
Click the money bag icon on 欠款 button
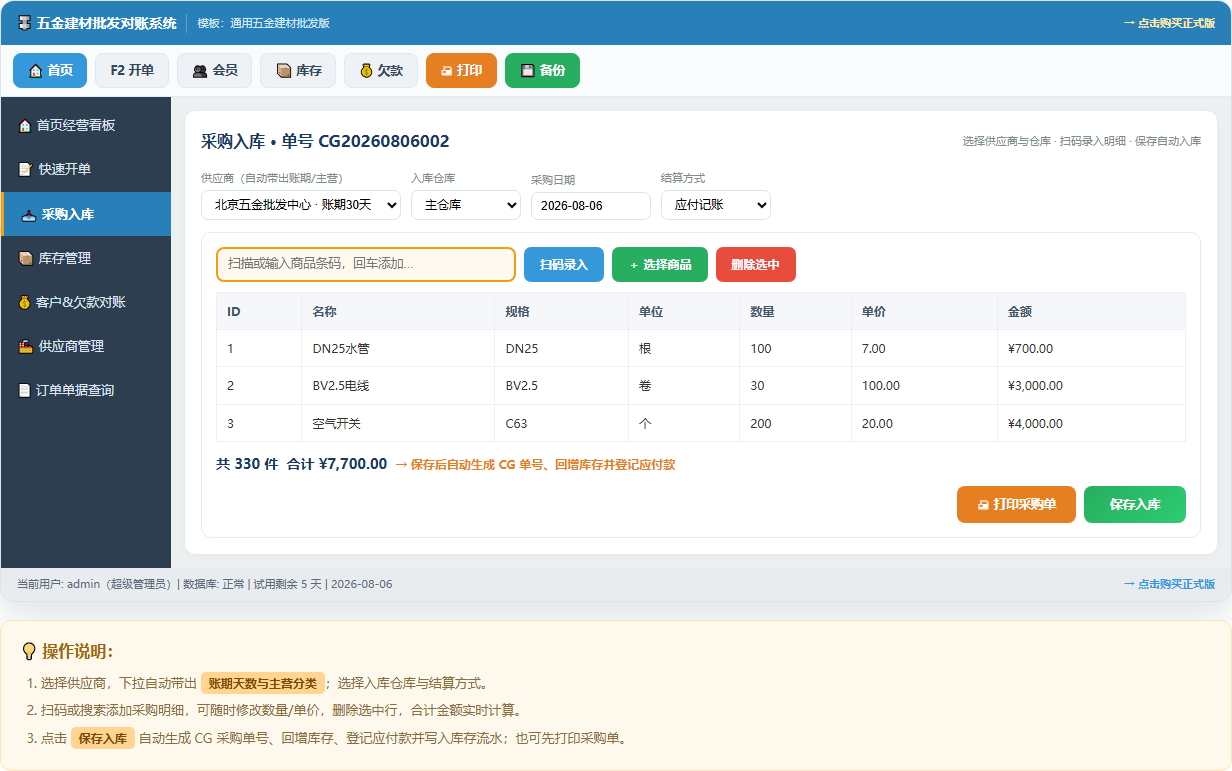(366, 71)
